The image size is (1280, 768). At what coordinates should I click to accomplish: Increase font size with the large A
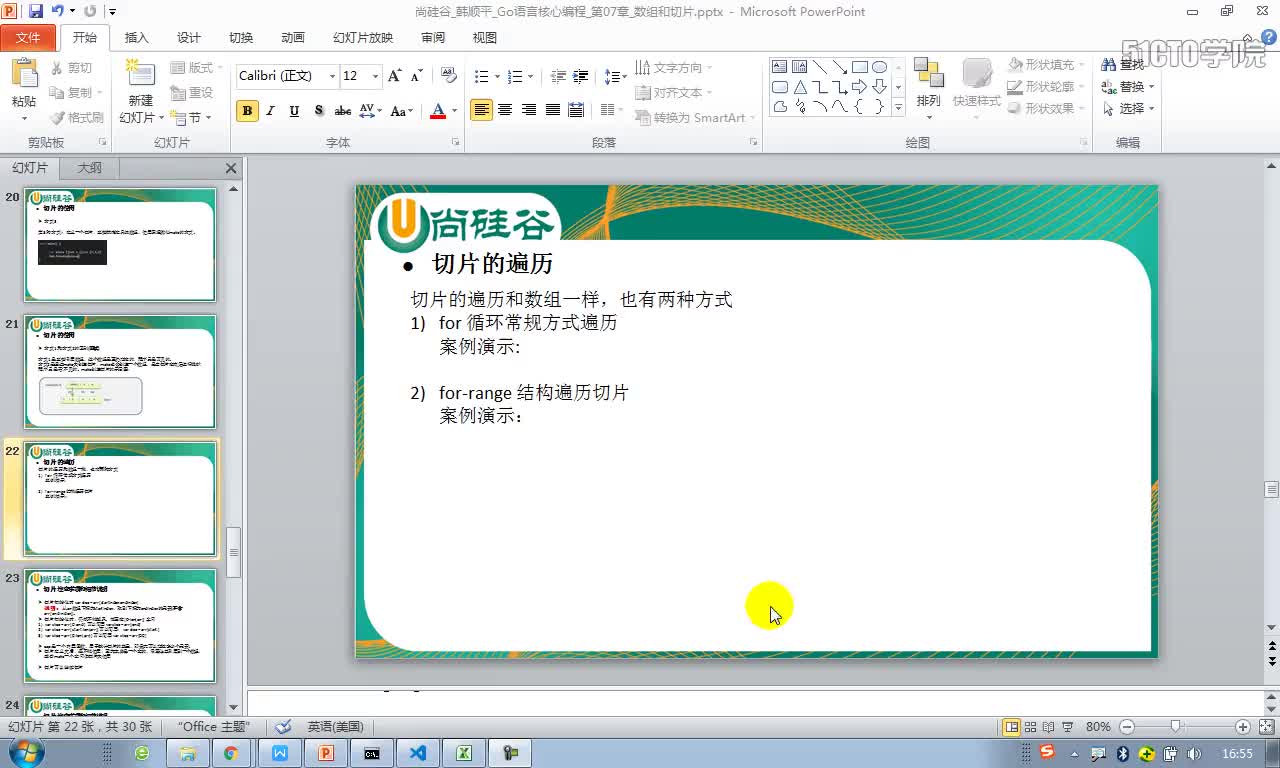[x=394, y=76]
